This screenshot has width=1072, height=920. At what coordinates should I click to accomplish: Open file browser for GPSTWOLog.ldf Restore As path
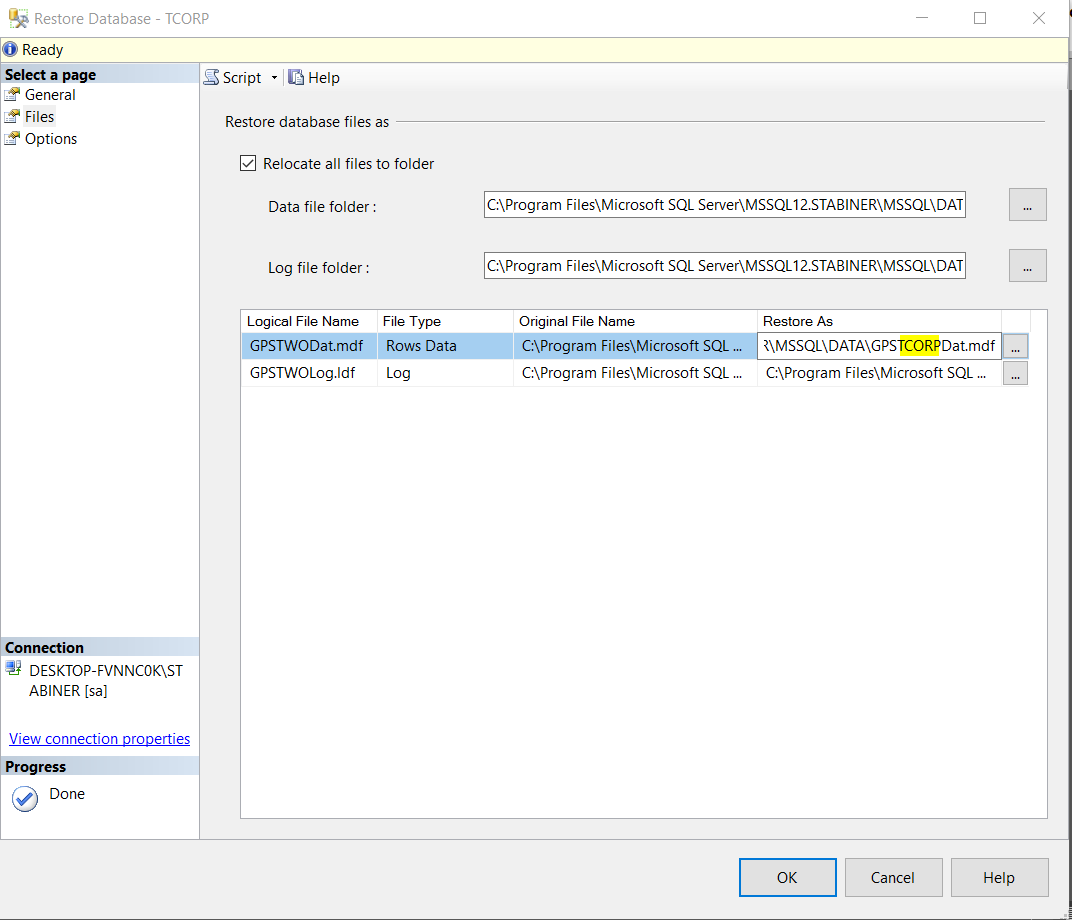pyautogui.click(x=1015, y=372)
